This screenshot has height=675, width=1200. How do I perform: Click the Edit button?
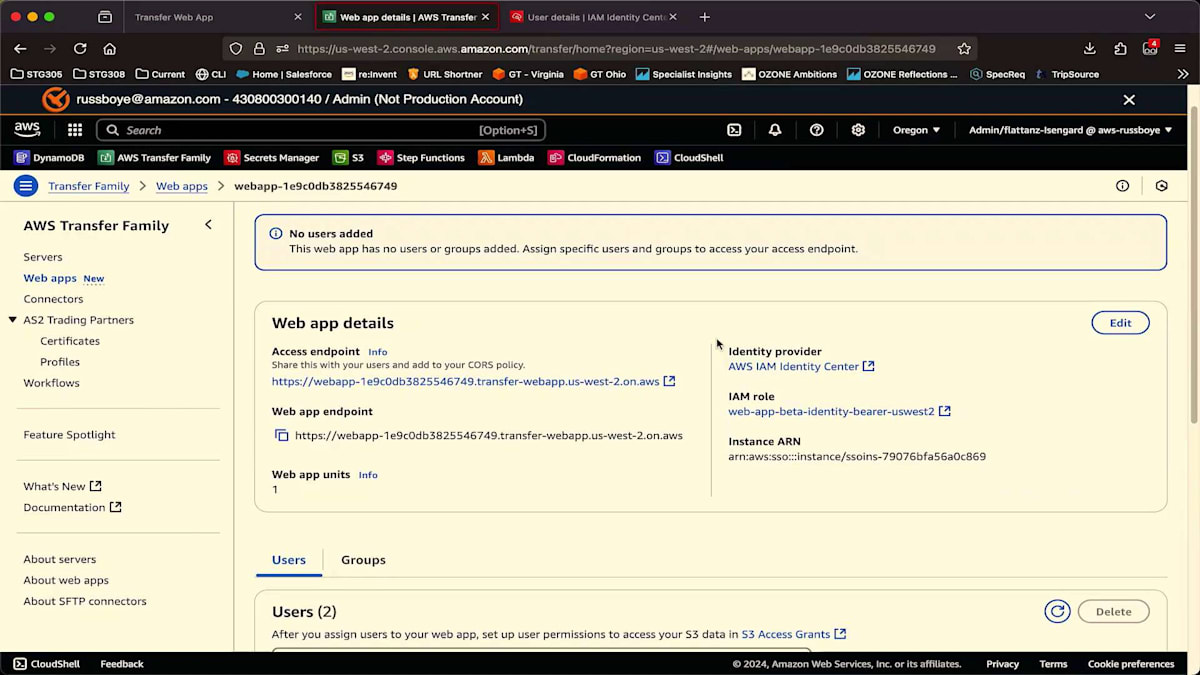click(x=1120, y=323)
